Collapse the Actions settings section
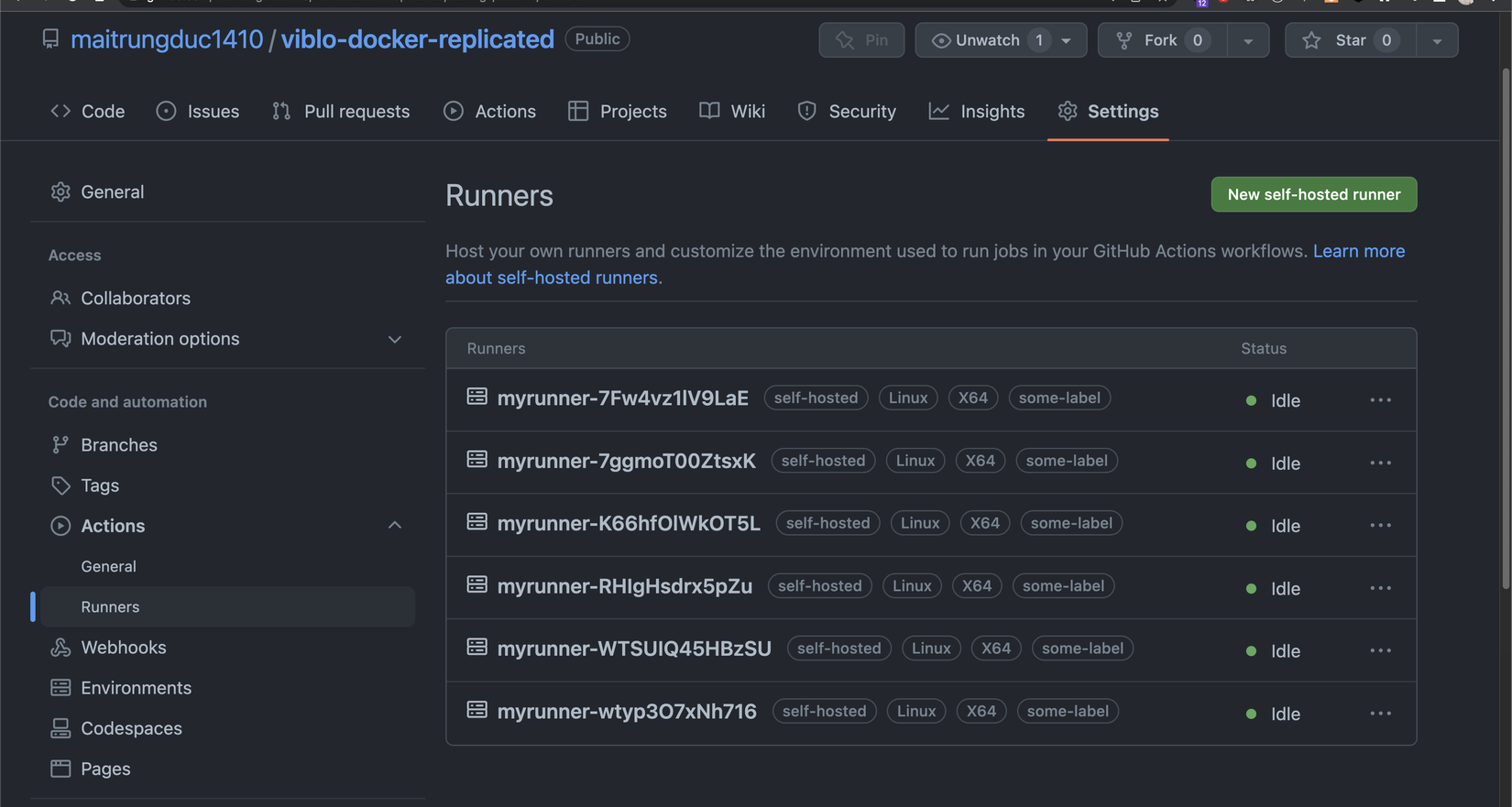 pos(395,526)
